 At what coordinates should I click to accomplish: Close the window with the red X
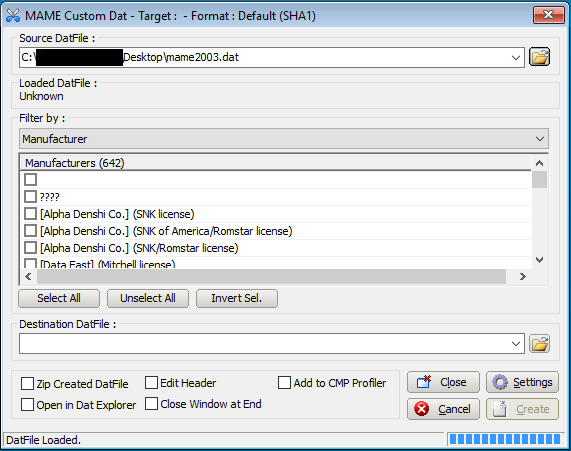[549, 15]
